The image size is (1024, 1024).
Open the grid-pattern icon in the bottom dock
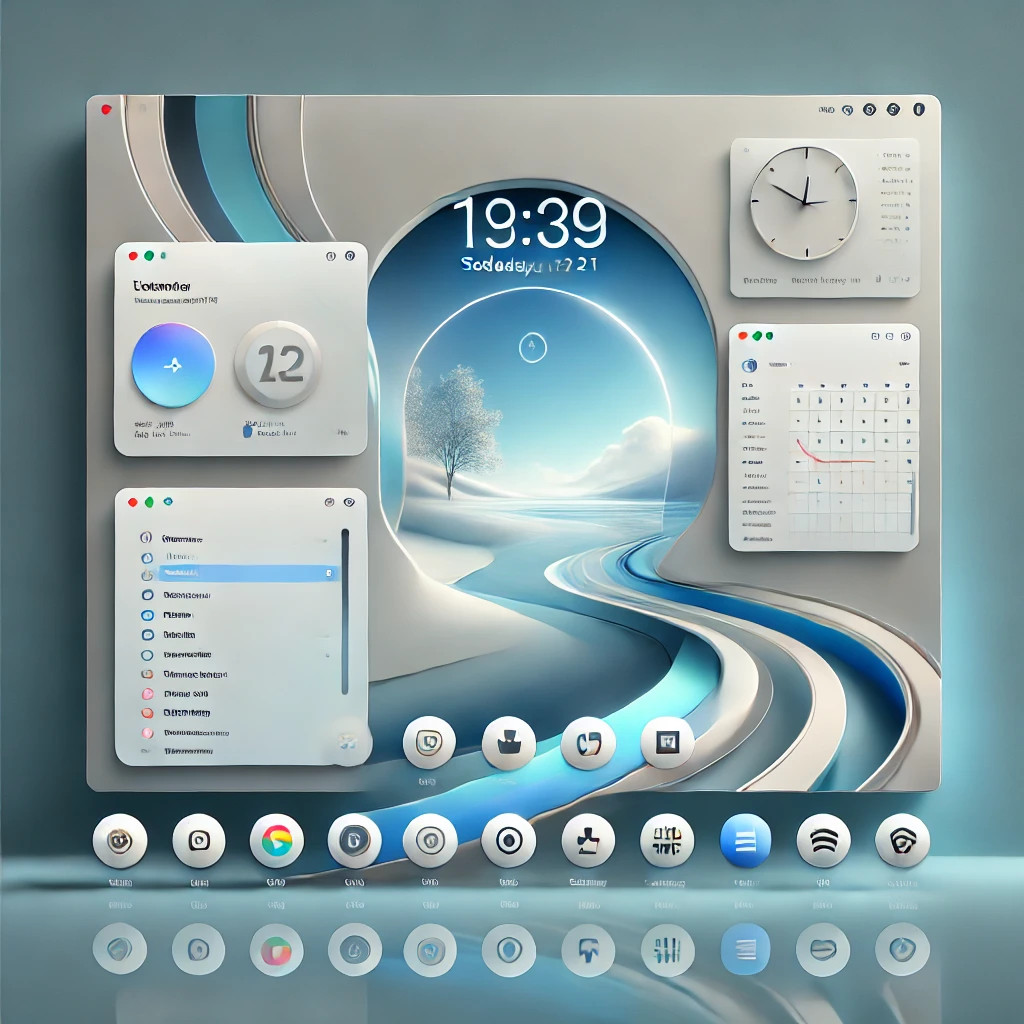coord(666,840)
